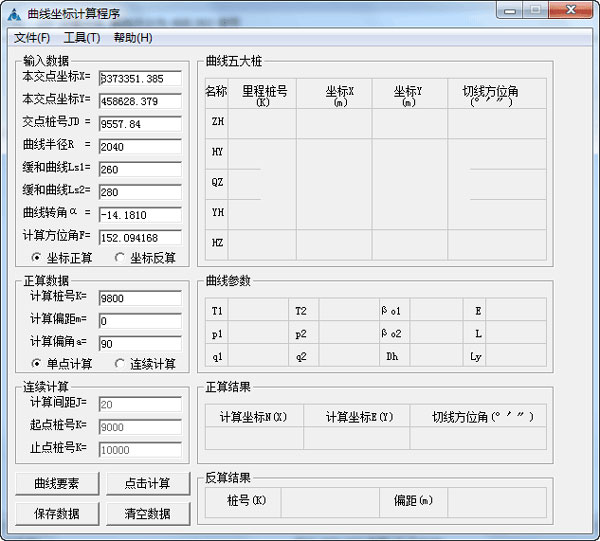Focus the 本交点坐标Y input field
600x541 pixels.
[139, 101]
